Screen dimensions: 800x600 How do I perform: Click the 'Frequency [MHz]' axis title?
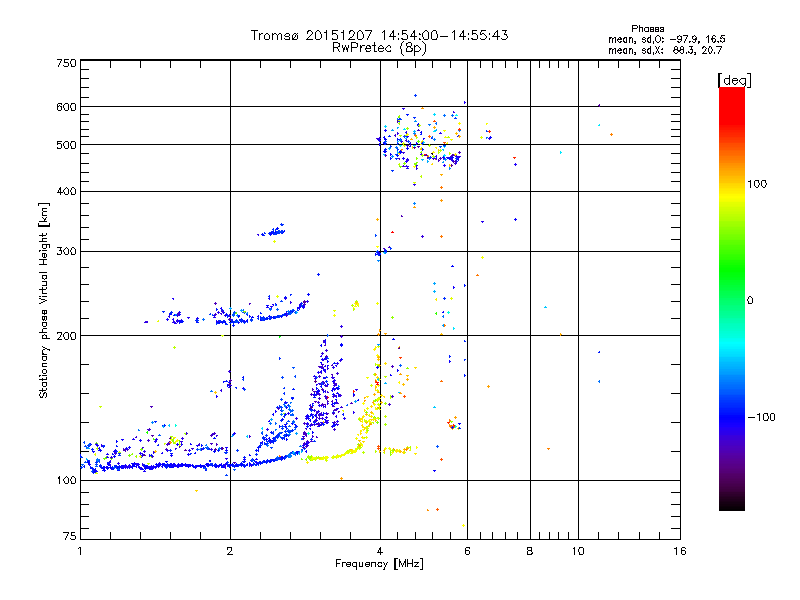click(x=379, y=564)
